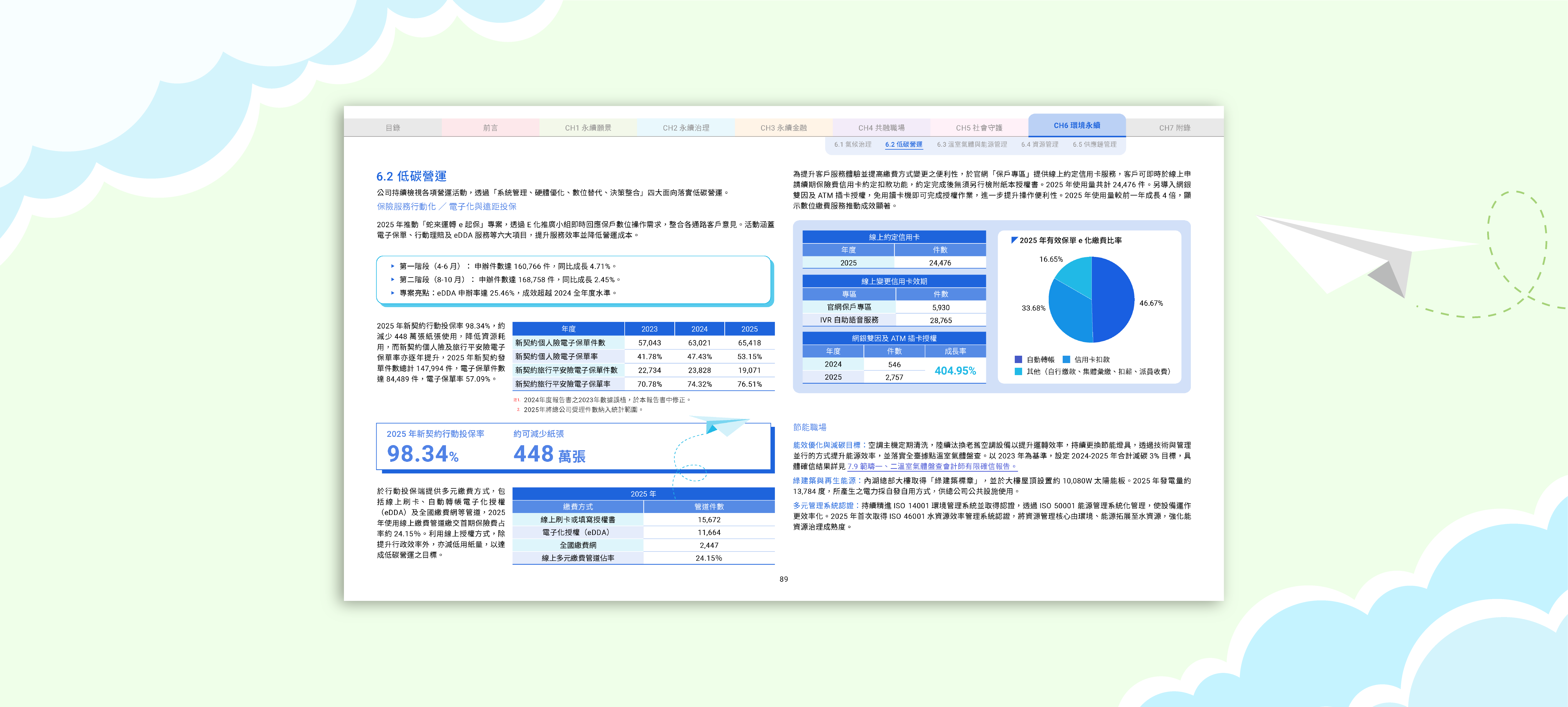Click the 保險服務行動化/電子化與遠距投保 subheading
This screenshot has height=707, width=1568.
coord(446,206)
